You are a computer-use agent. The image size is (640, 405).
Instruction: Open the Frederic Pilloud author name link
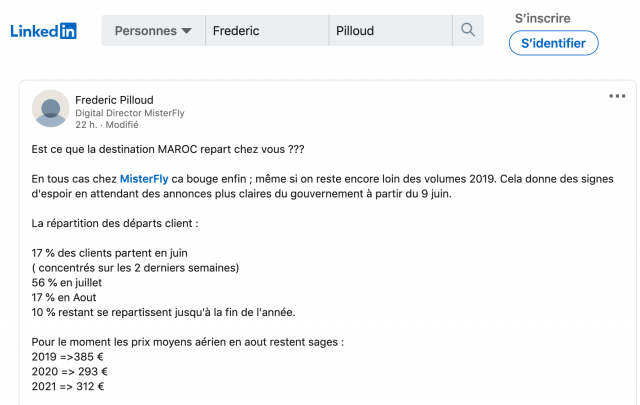114,100
